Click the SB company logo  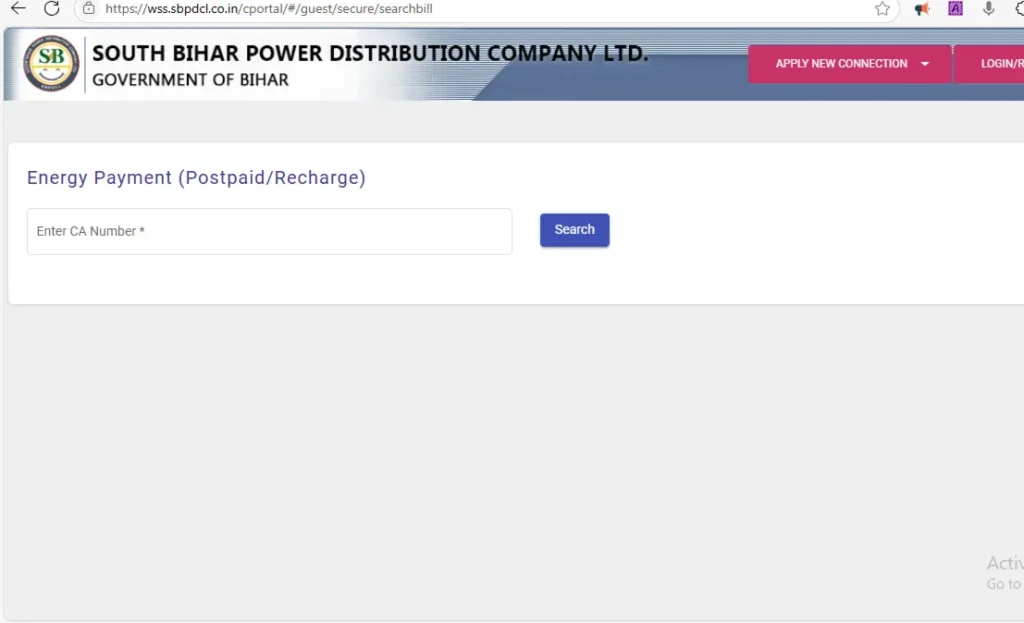pos(52,63)
